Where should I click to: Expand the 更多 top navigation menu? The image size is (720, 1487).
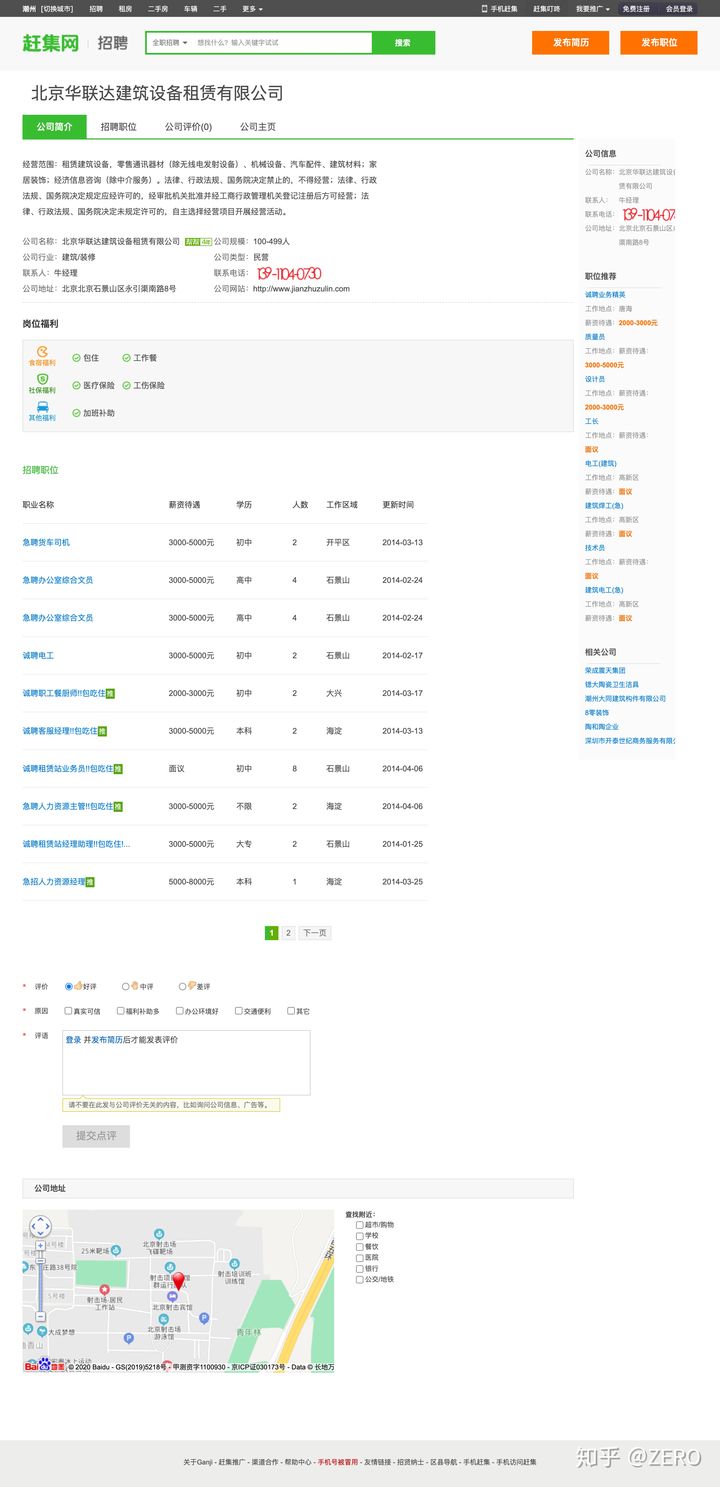point(253,8)
